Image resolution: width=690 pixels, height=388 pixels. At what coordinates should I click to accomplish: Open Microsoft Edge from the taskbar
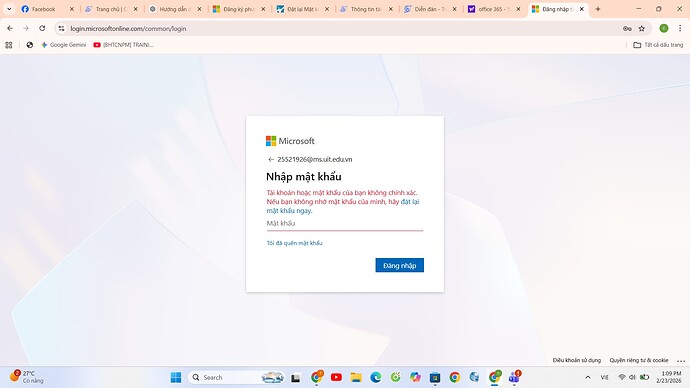[376, 377]
